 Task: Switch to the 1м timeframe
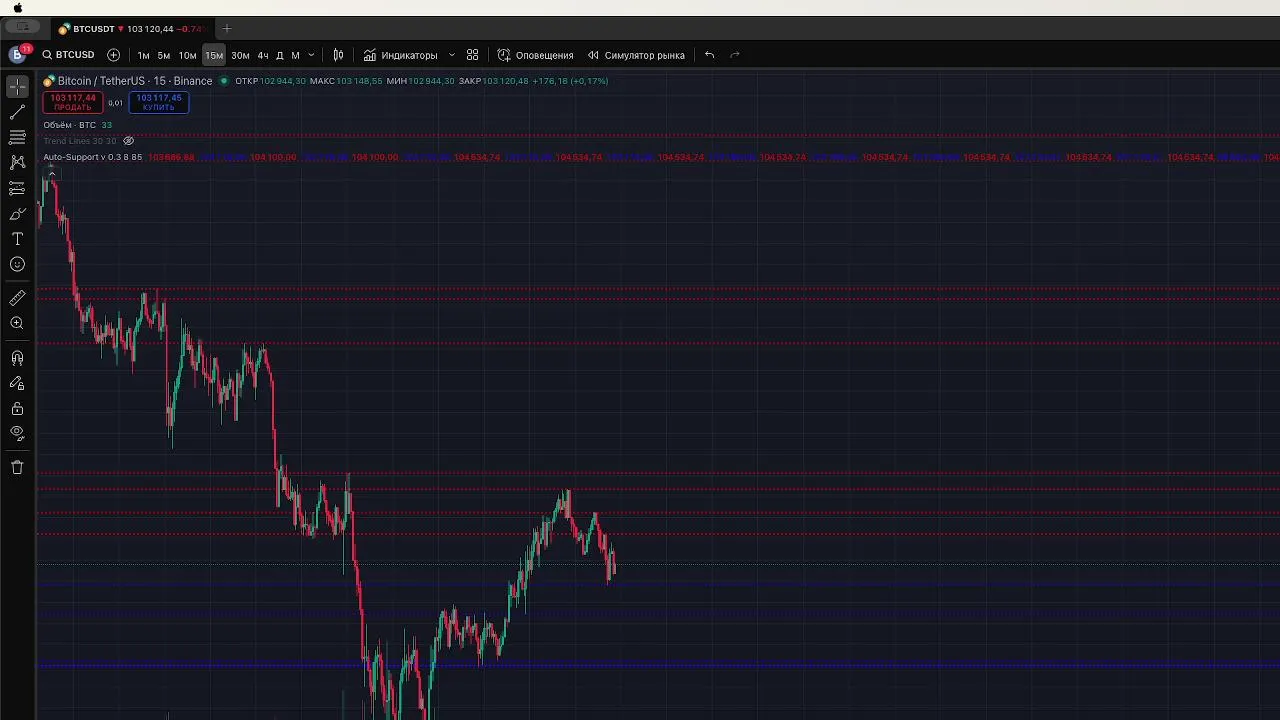point(143,56)
